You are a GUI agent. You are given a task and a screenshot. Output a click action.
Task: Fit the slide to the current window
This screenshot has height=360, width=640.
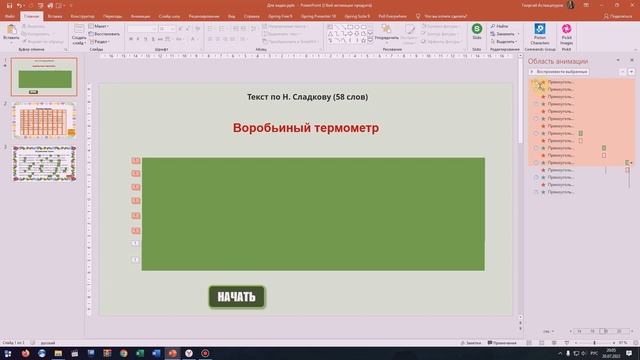coord(636,343)
